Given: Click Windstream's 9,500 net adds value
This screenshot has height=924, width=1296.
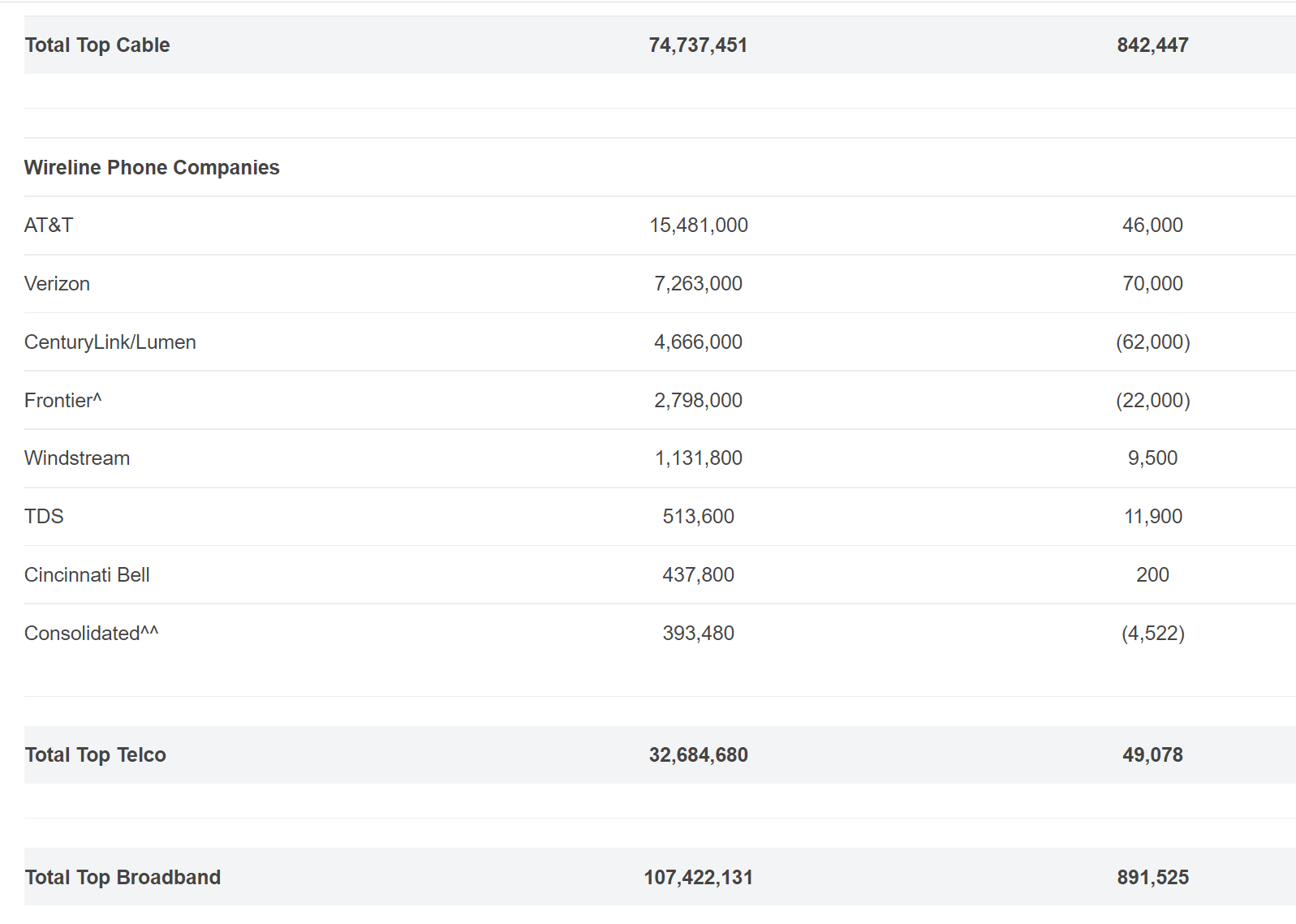Looking at the screenshot, I should [x=1152, y=458].
